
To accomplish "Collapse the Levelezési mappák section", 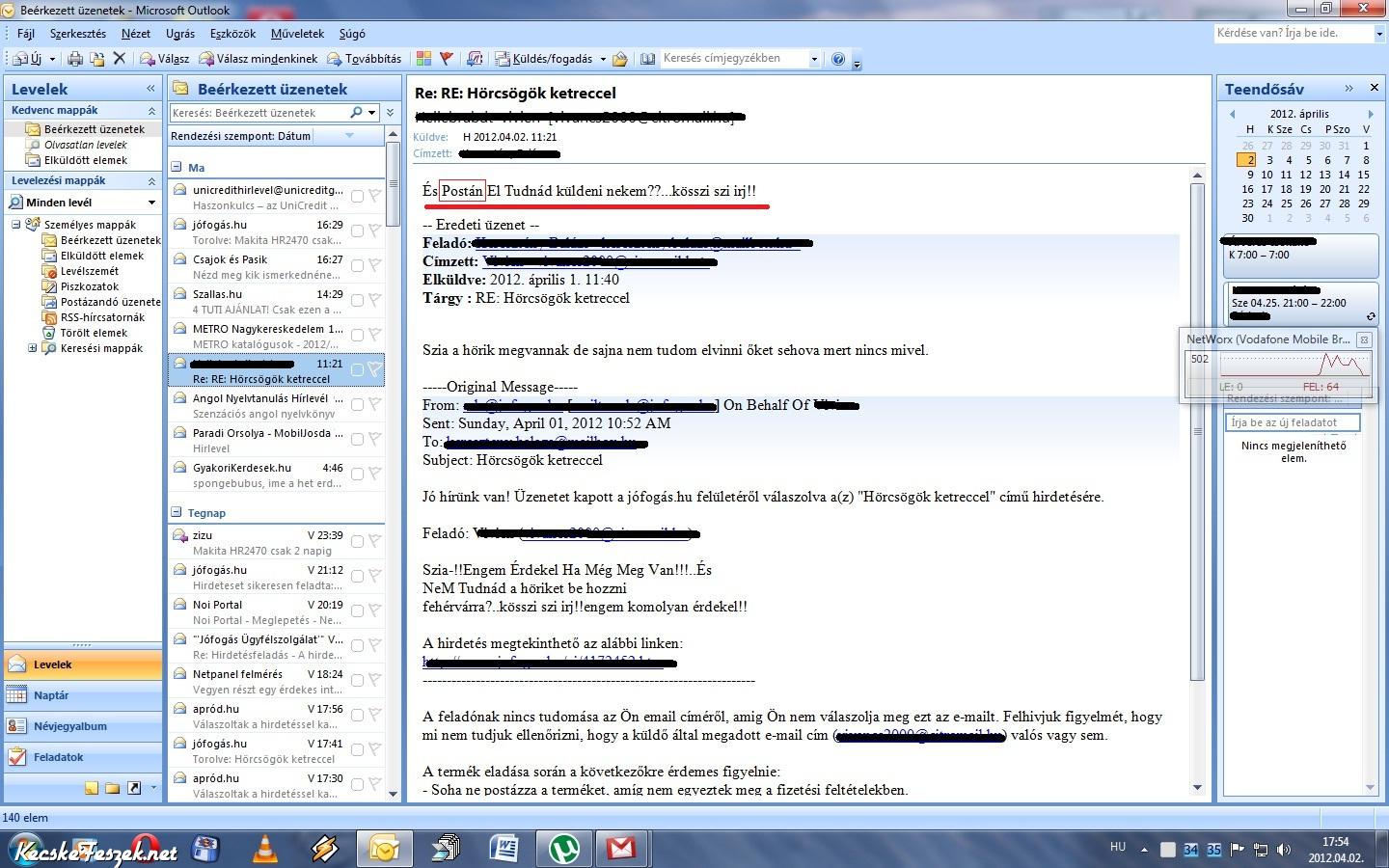I will pos(151,180).
